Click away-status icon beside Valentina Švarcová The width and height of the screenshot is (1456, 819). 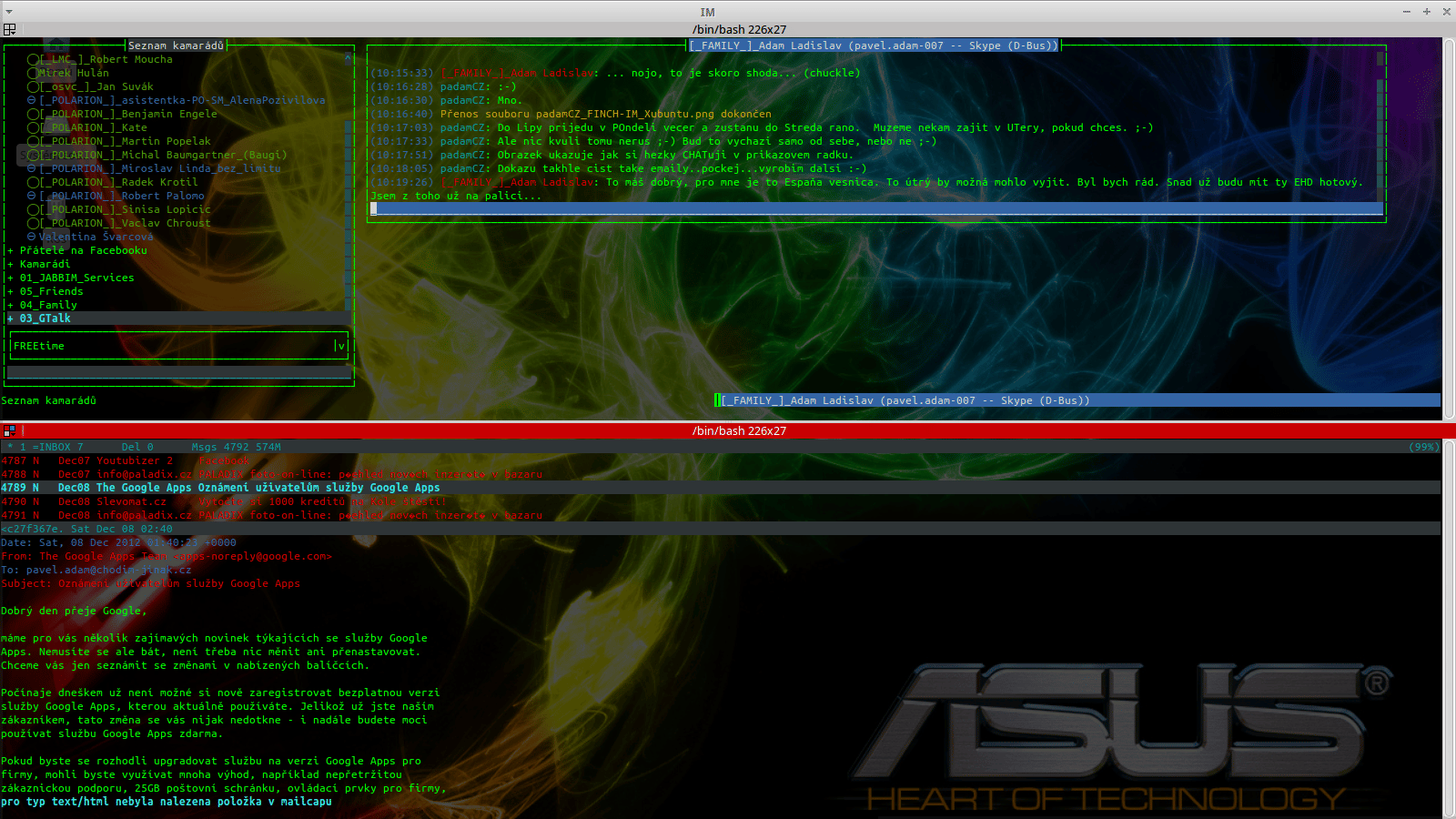click(31, 237)
